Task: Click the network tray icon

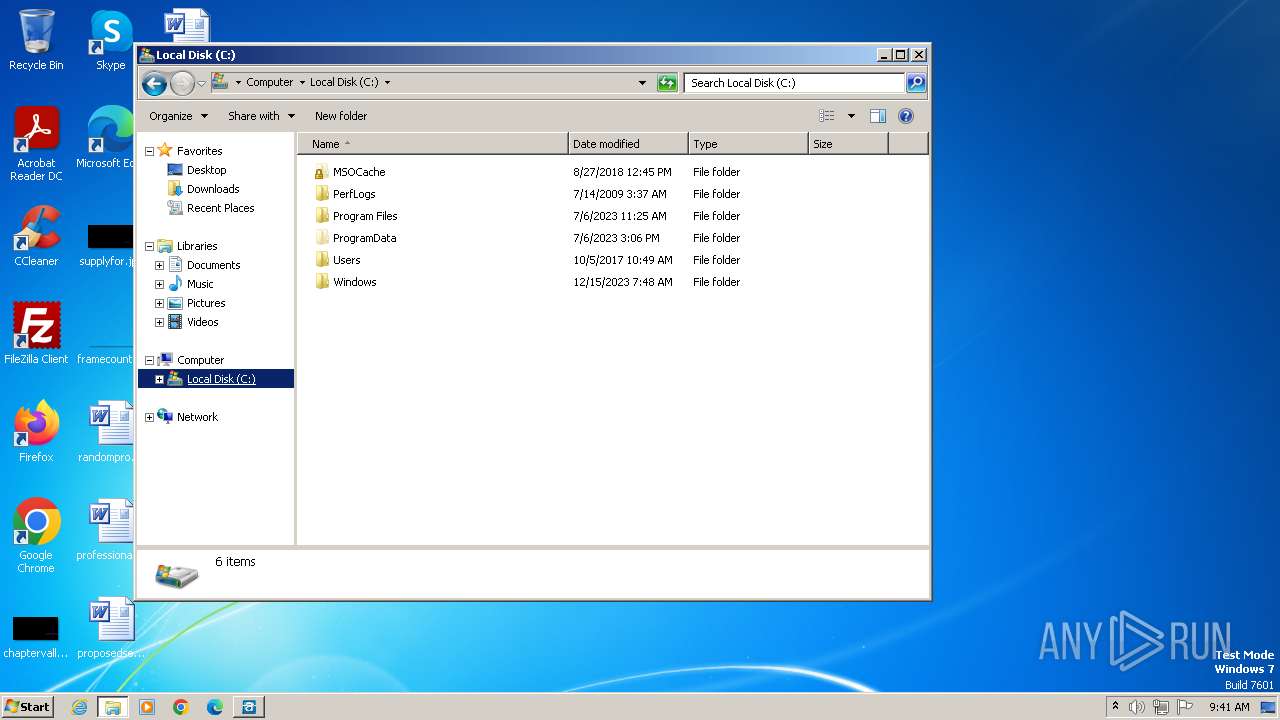Action: click(1161, 707)
